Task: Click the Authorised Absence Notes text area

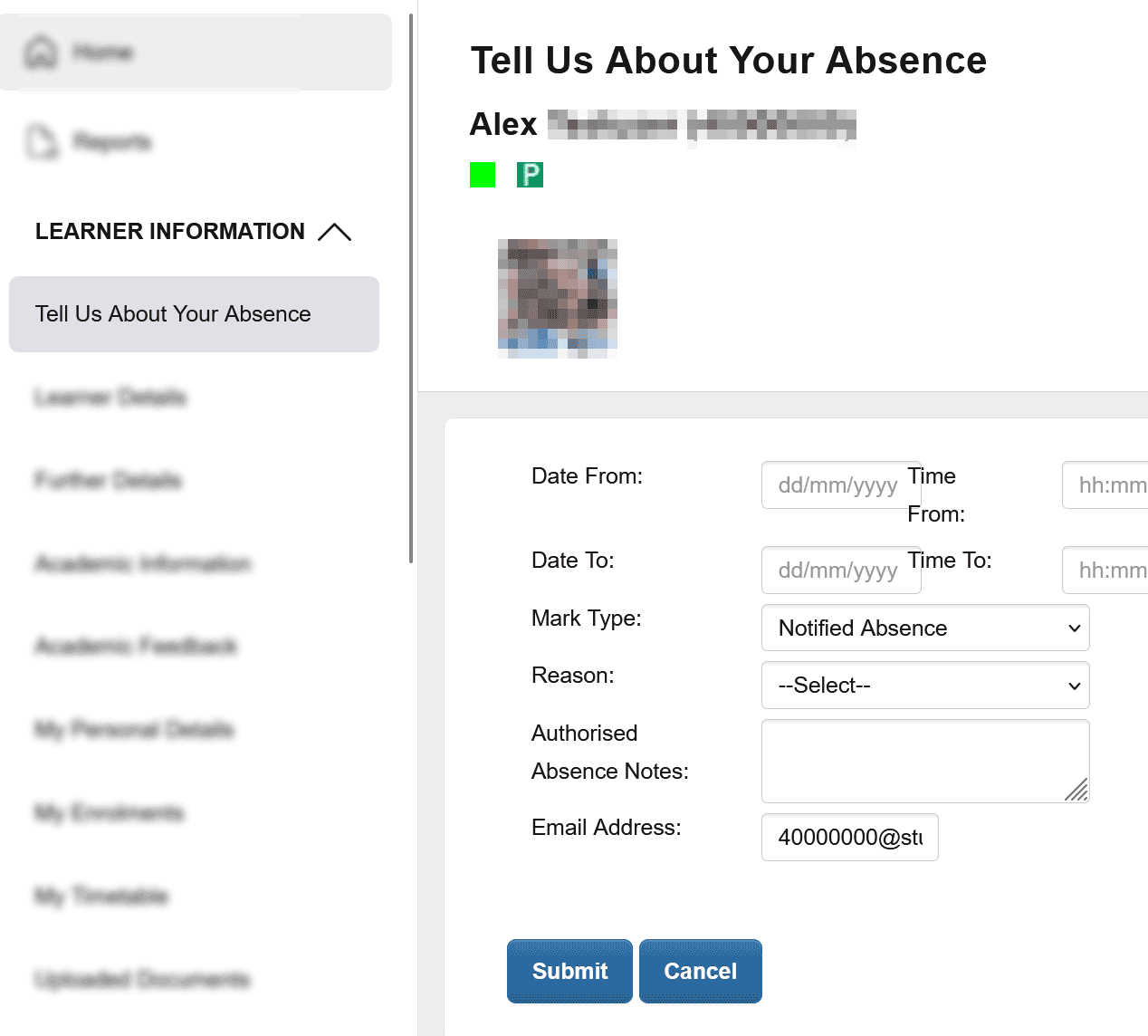Action: point(924,761)
